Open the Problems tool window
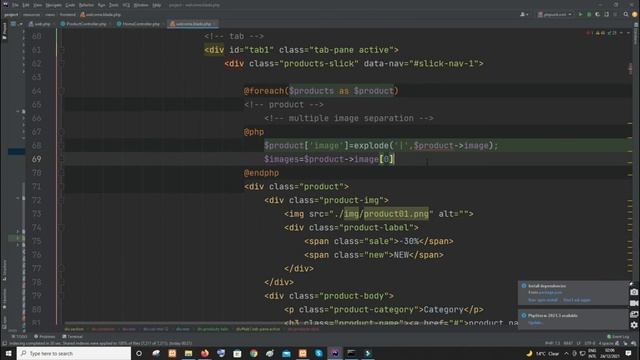 coord(44,337)
